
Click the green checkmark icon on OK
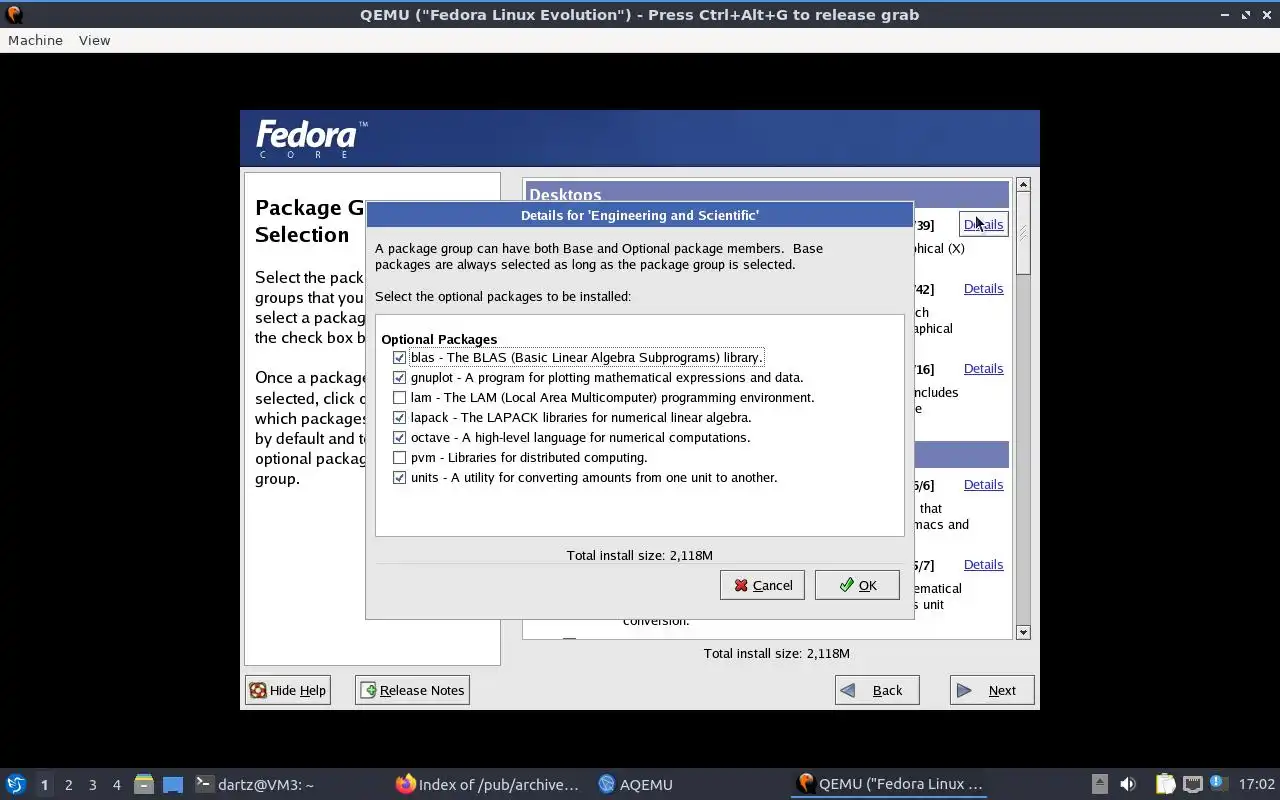point(847,585)
